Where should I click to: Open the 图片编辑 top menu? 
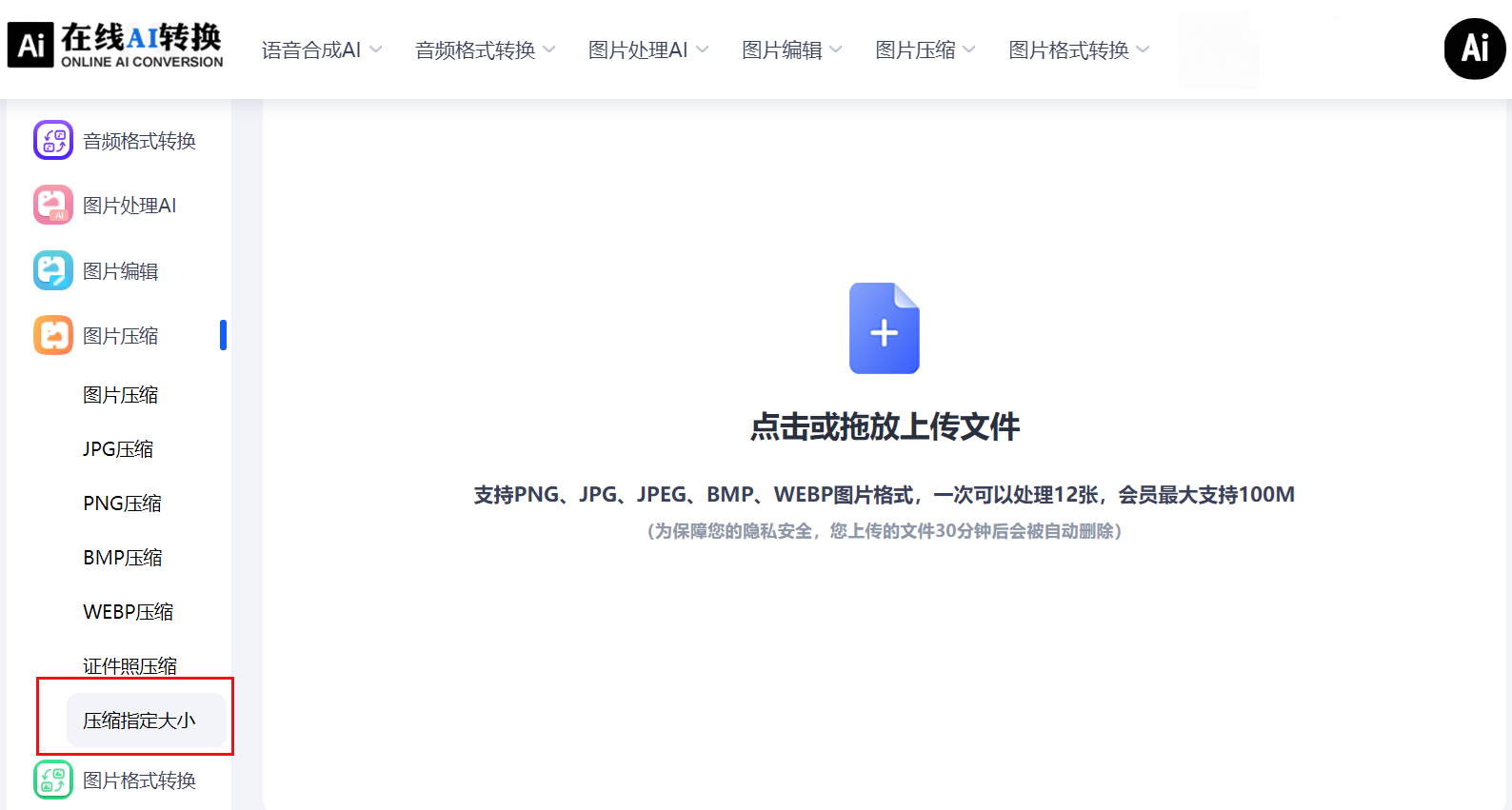pos(791,49)
